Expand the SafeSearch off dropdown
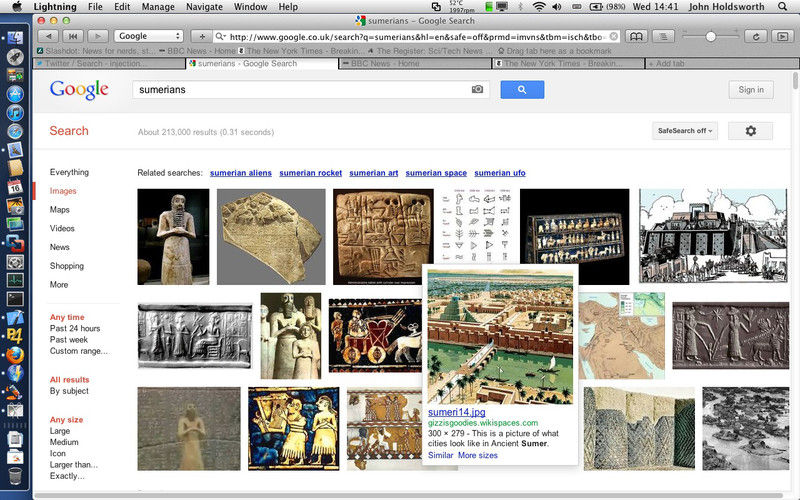 [x=685, y=131]
